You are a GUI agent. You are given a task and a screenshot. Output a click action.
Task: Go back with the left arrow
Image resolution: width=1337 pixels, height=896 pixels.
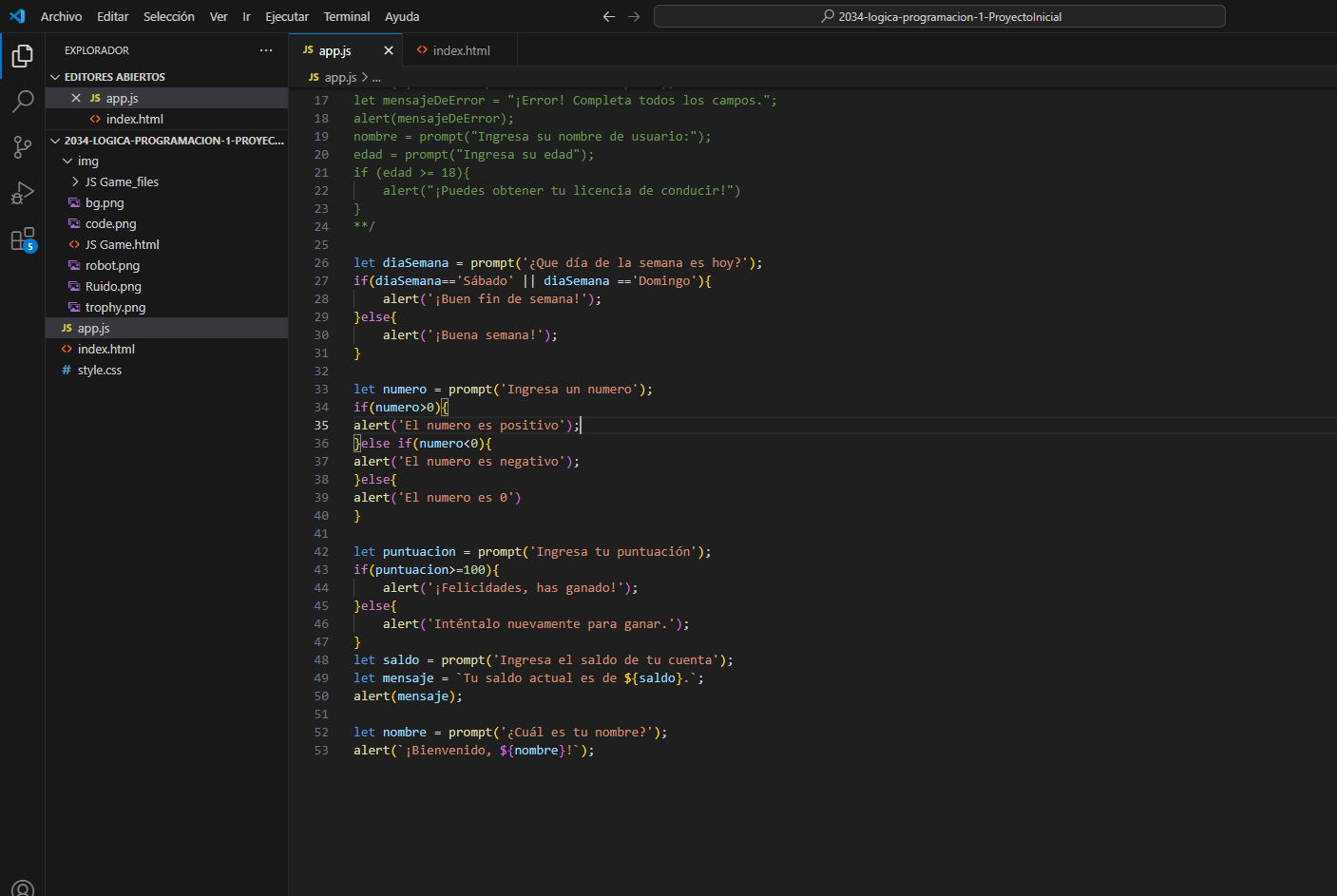point(609,16)
